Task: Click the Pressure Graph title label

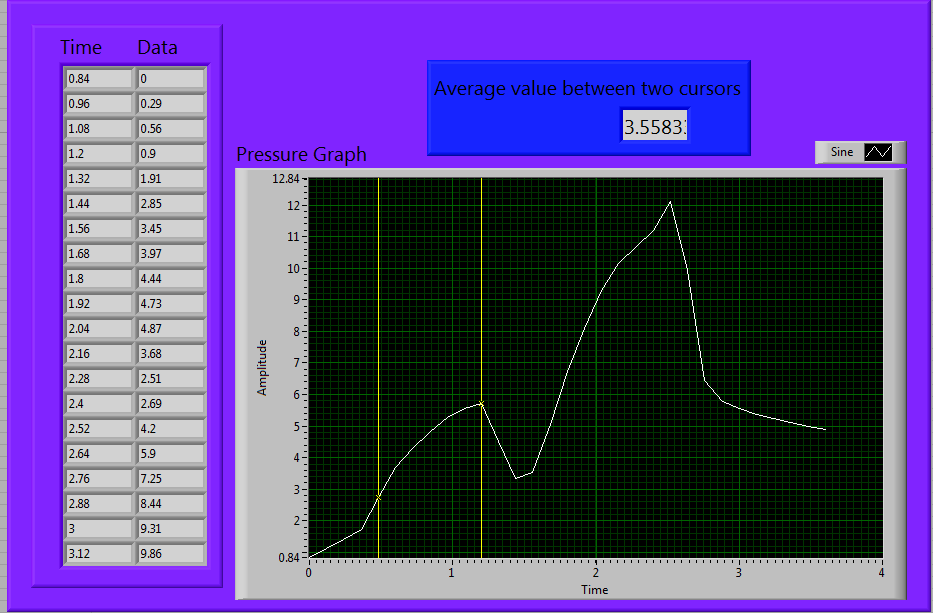Action: click(301, 154)
